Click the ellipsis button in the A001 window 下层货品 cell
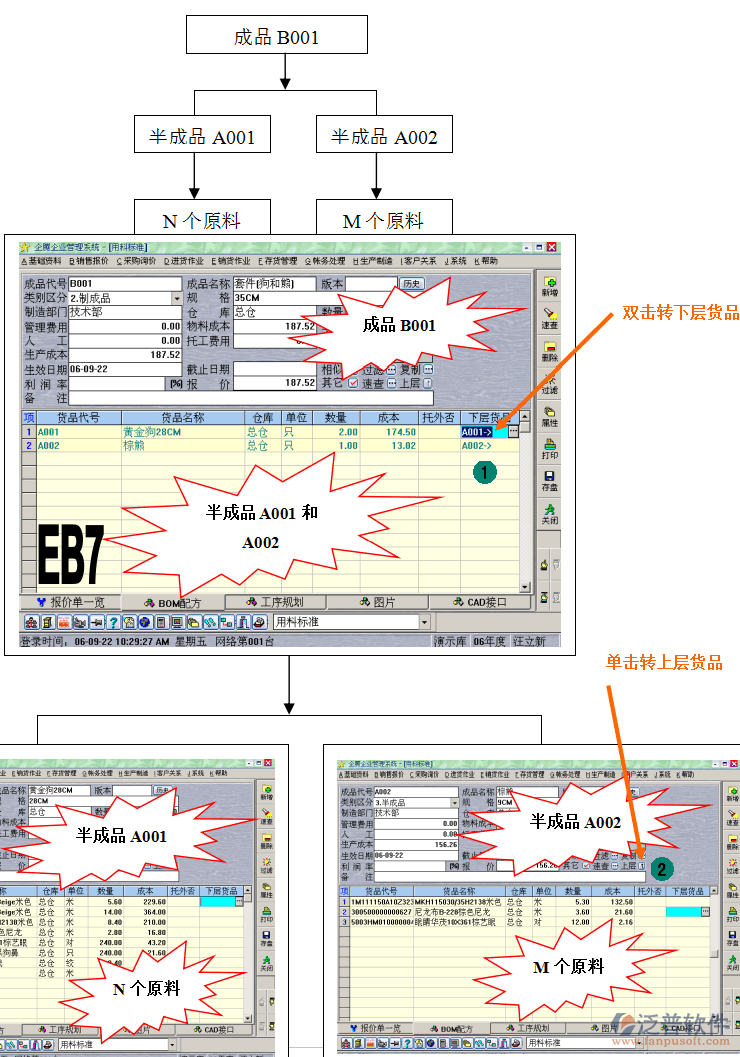 pyautogui.click(x=239, y=901)
